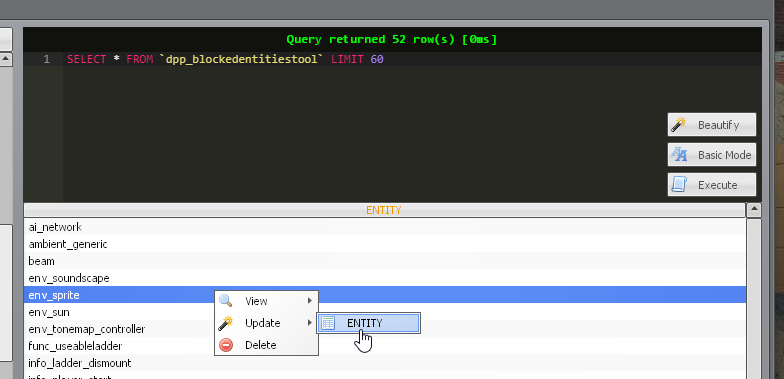The width and height of the screenshot is (784, 379).
Task: Select the env_tonemap_controller row
Action: (x=385, y=329)
